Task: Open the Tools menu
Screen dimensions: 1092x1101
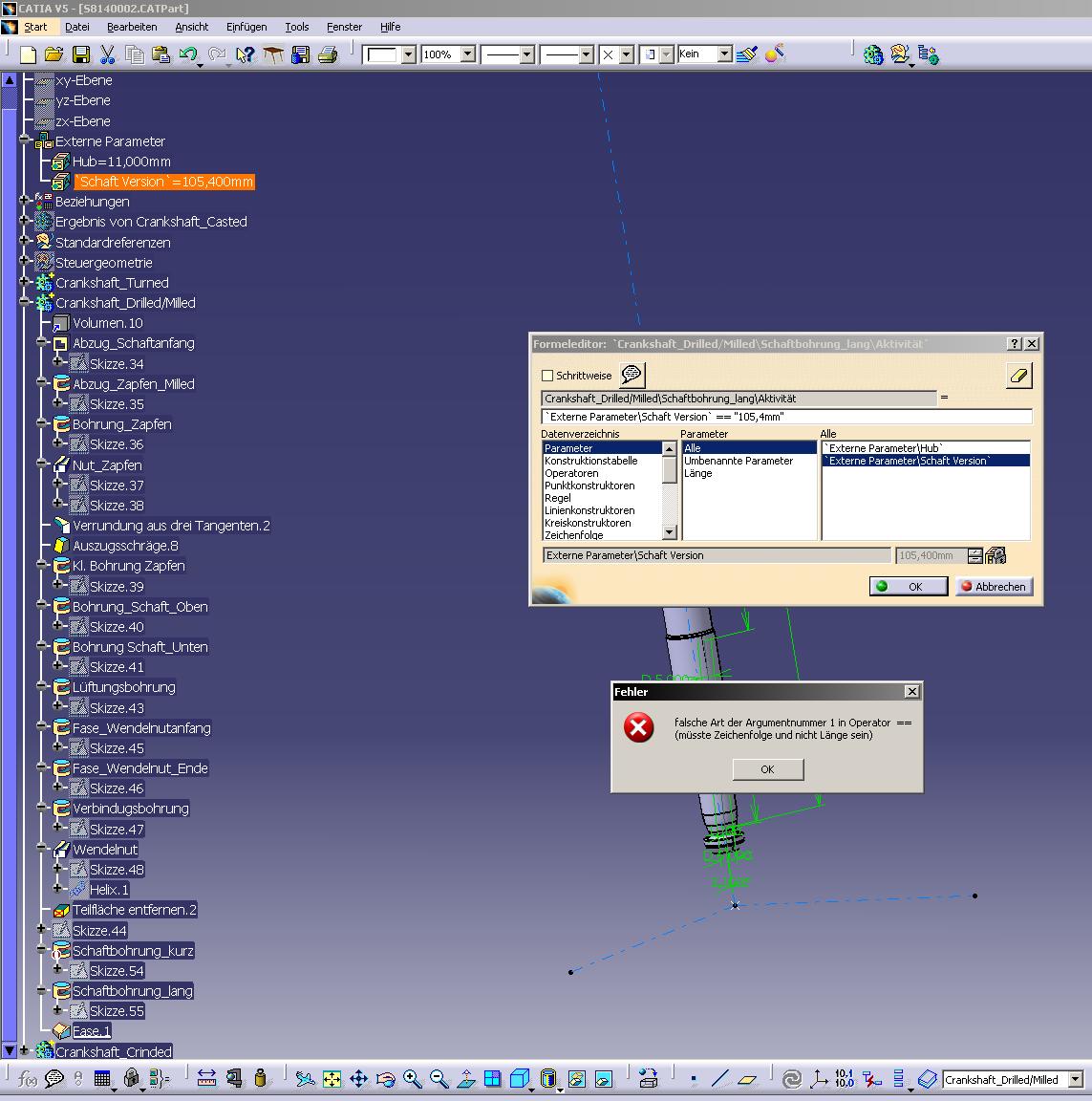Action: tap(297, 27)
